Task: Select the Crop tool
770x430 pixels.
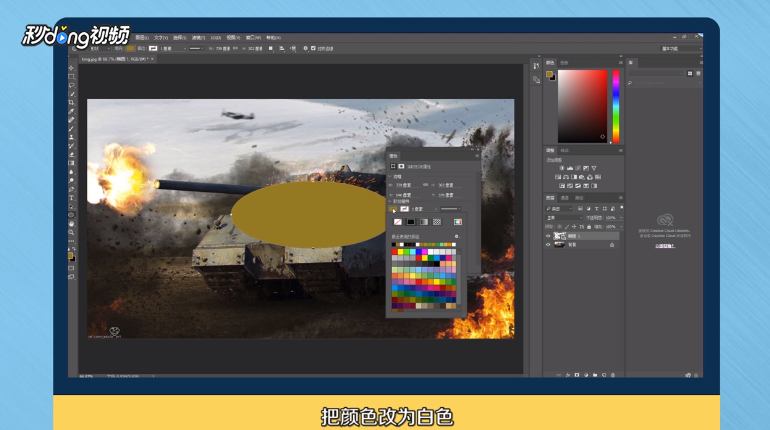Action: coord(72,103)
